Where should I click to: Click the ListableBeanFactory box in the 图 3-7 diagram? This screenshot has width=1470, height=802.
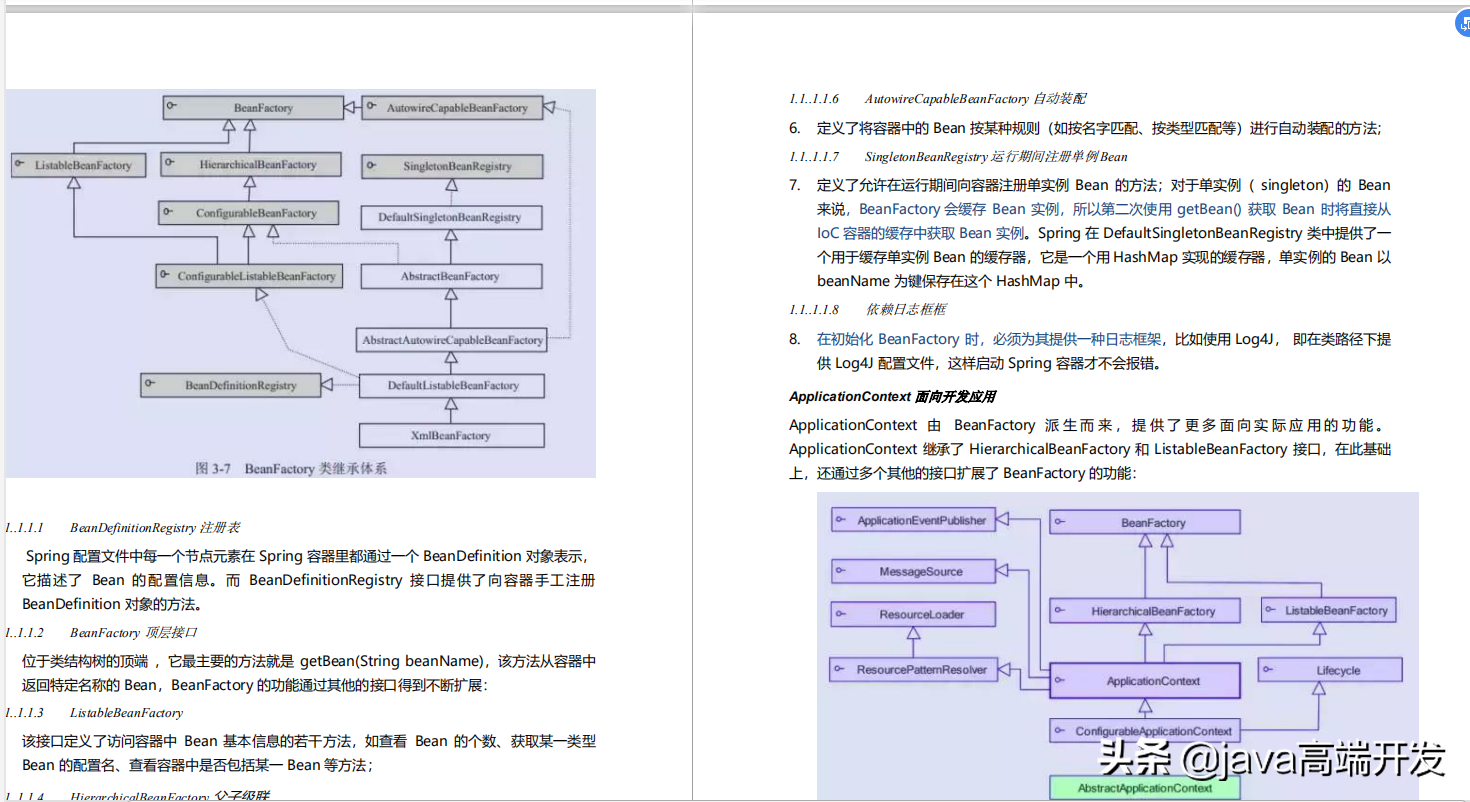coord(77,165)
